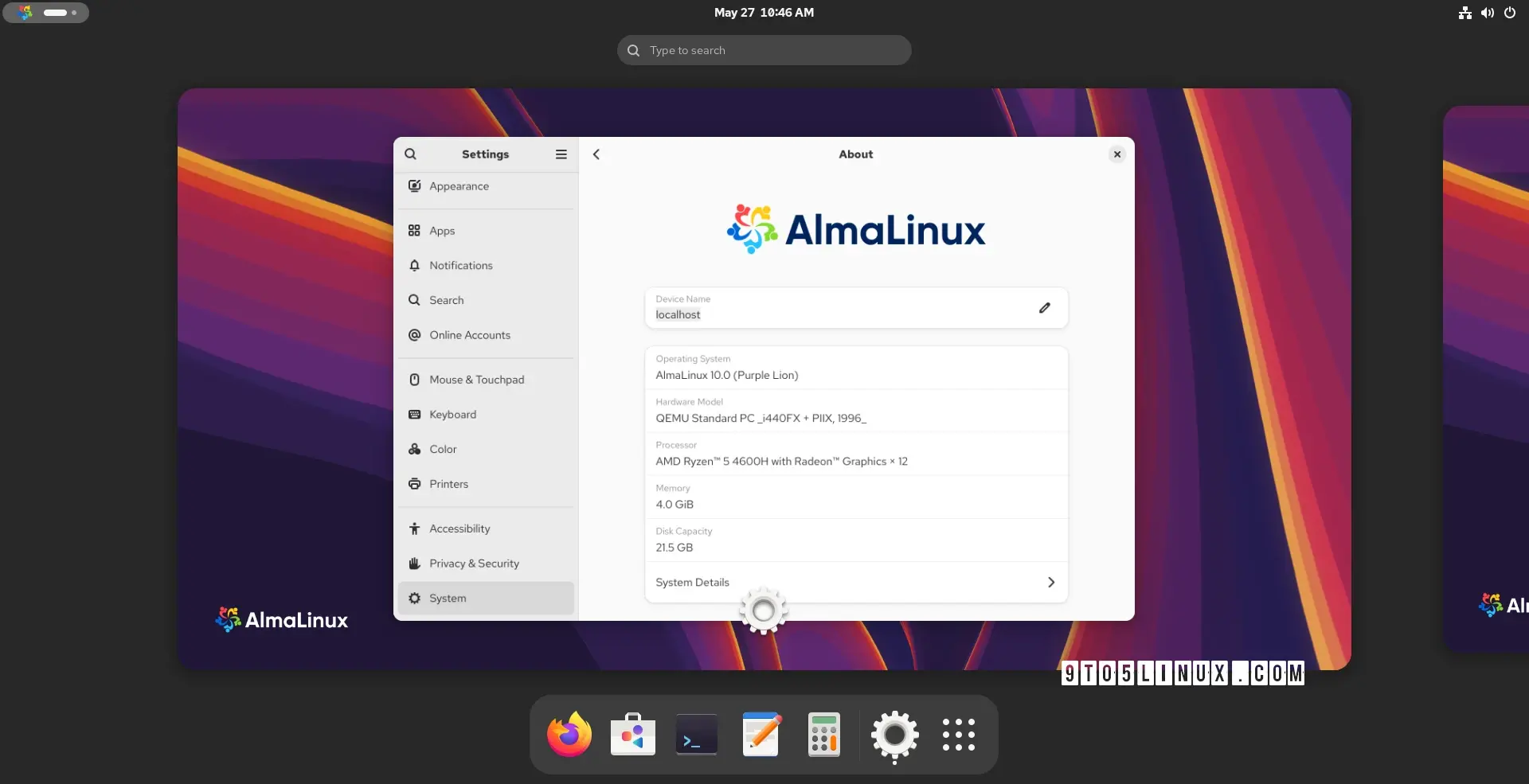Open Settings gear in the dash
1529x784 pixels.
coord(895,735)
